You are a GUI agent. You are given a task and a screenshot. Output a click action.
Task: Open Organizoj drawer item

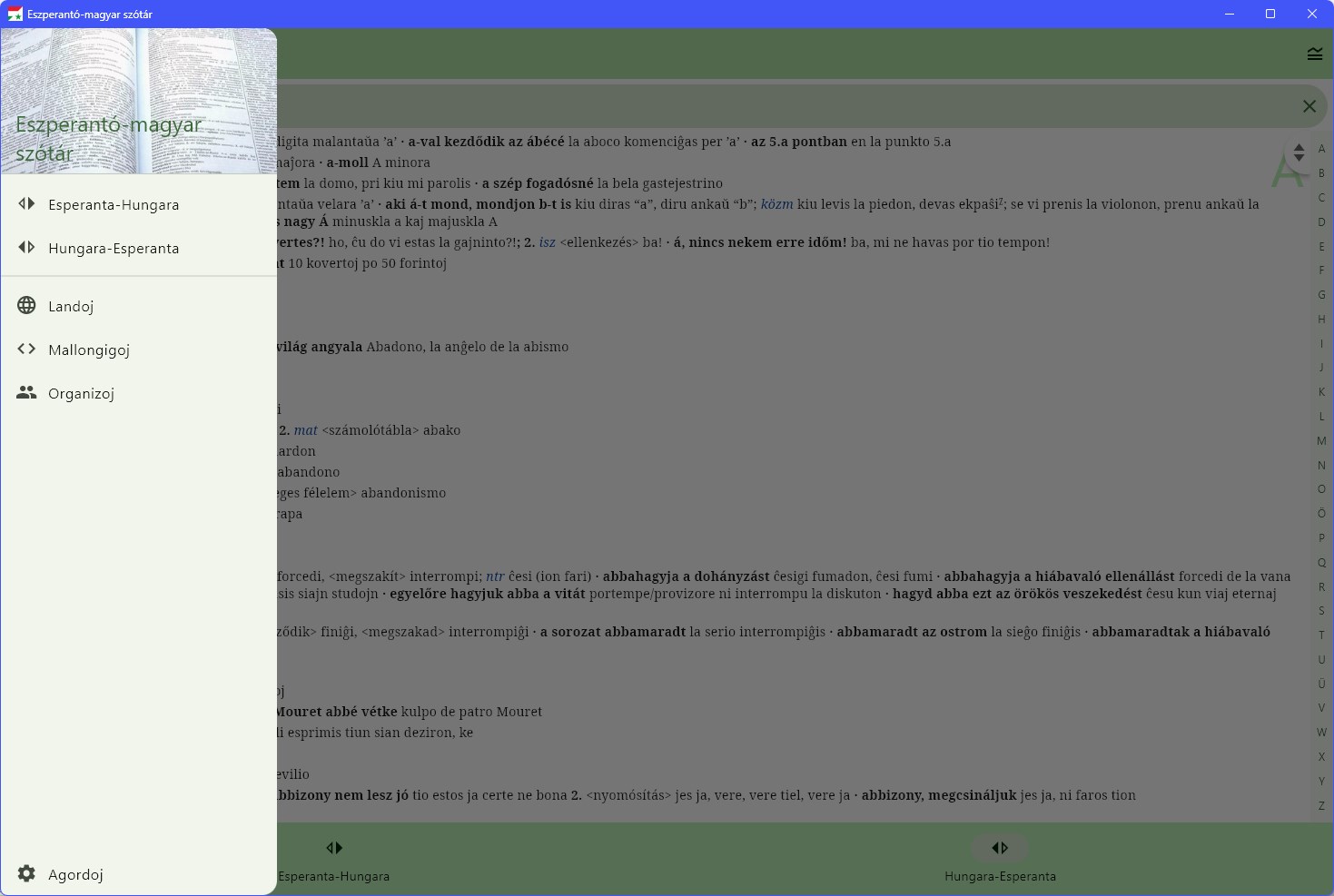coord(139,393)
